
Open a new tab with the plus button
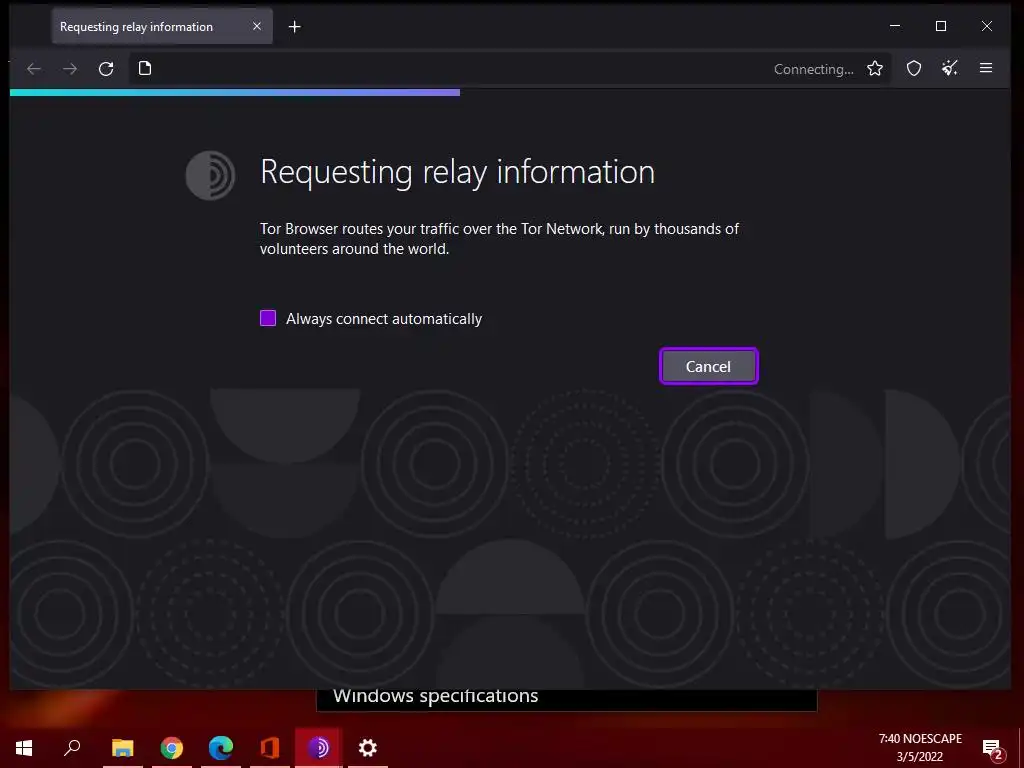(295, 27)
